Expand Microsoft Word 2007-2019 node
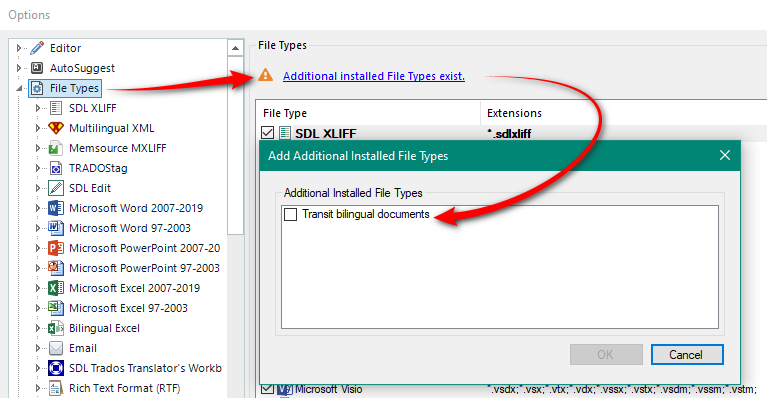767x398 pixels. pyautogui.click(x=38, y=208)
